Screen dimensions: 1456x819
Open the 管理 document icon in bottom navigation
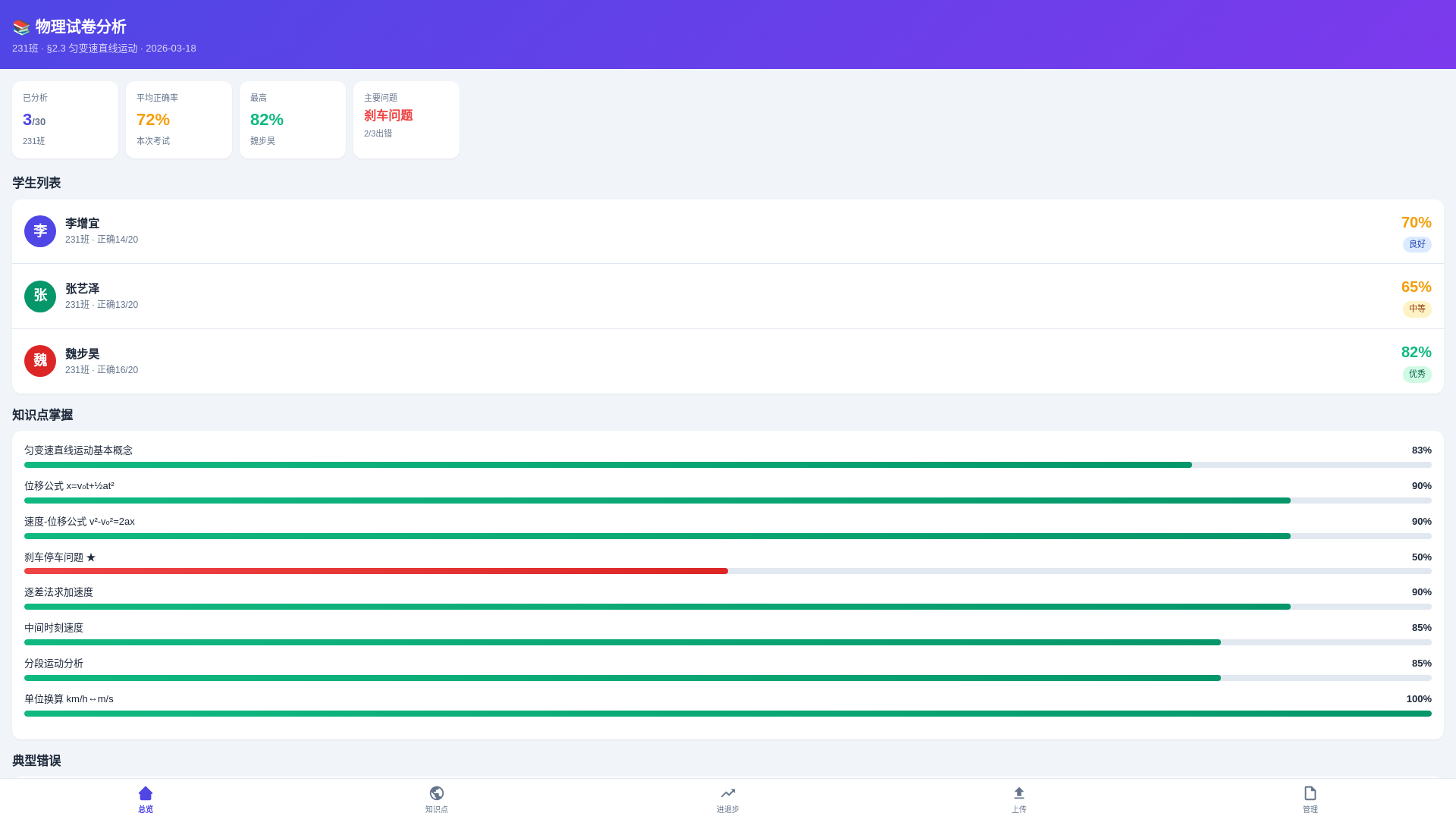coord(1310,793)
